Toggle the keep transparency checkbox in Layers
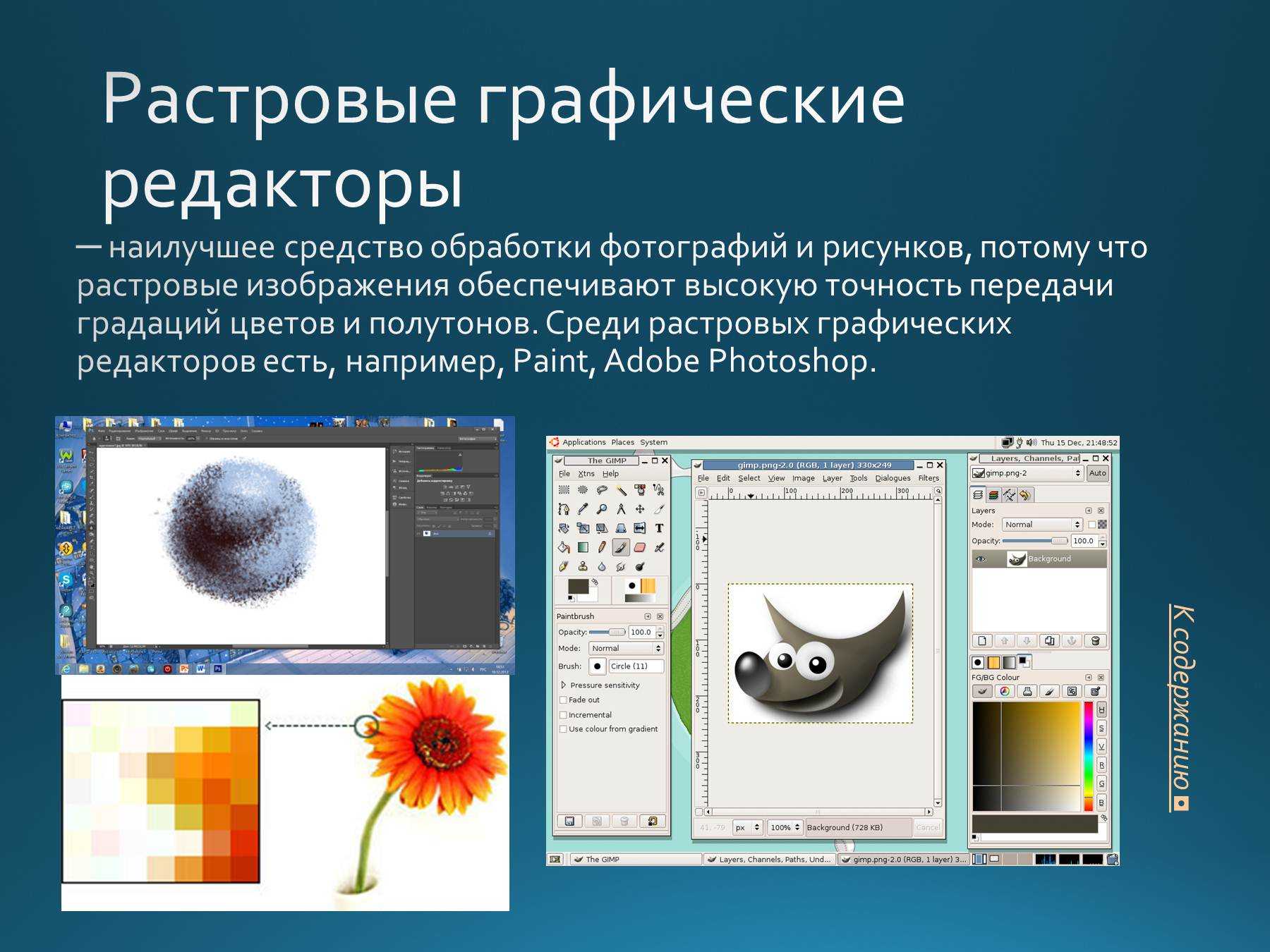This screenshot has height=952, width=1270. coord(1092,525)
